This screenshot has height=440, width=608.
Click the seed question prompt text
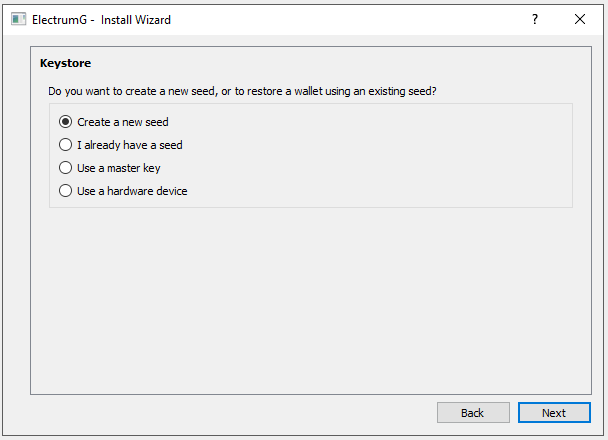tap(242, 91)
